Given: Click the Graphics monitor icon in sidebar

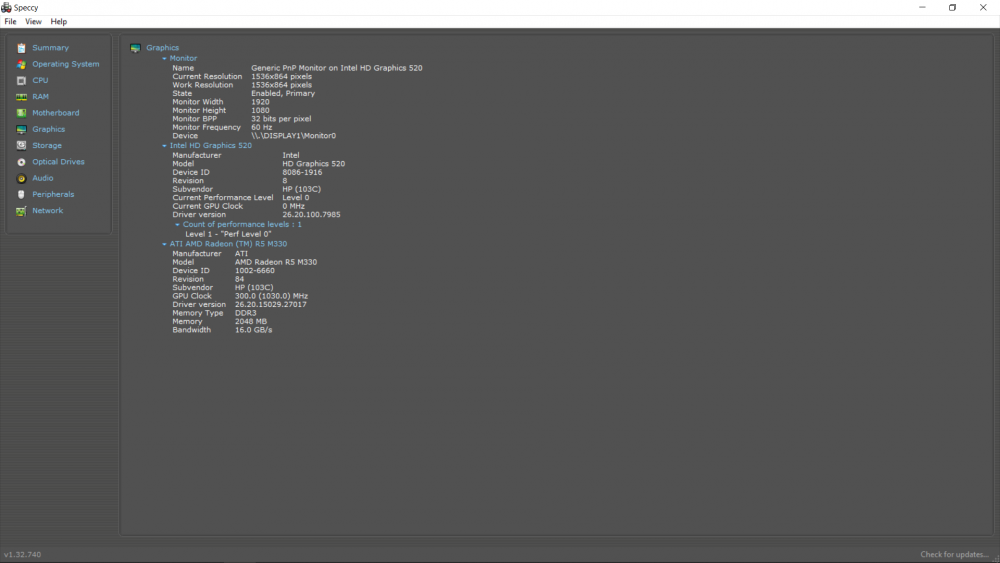Looking at the screenshot, I should click(x=21, y=129).
